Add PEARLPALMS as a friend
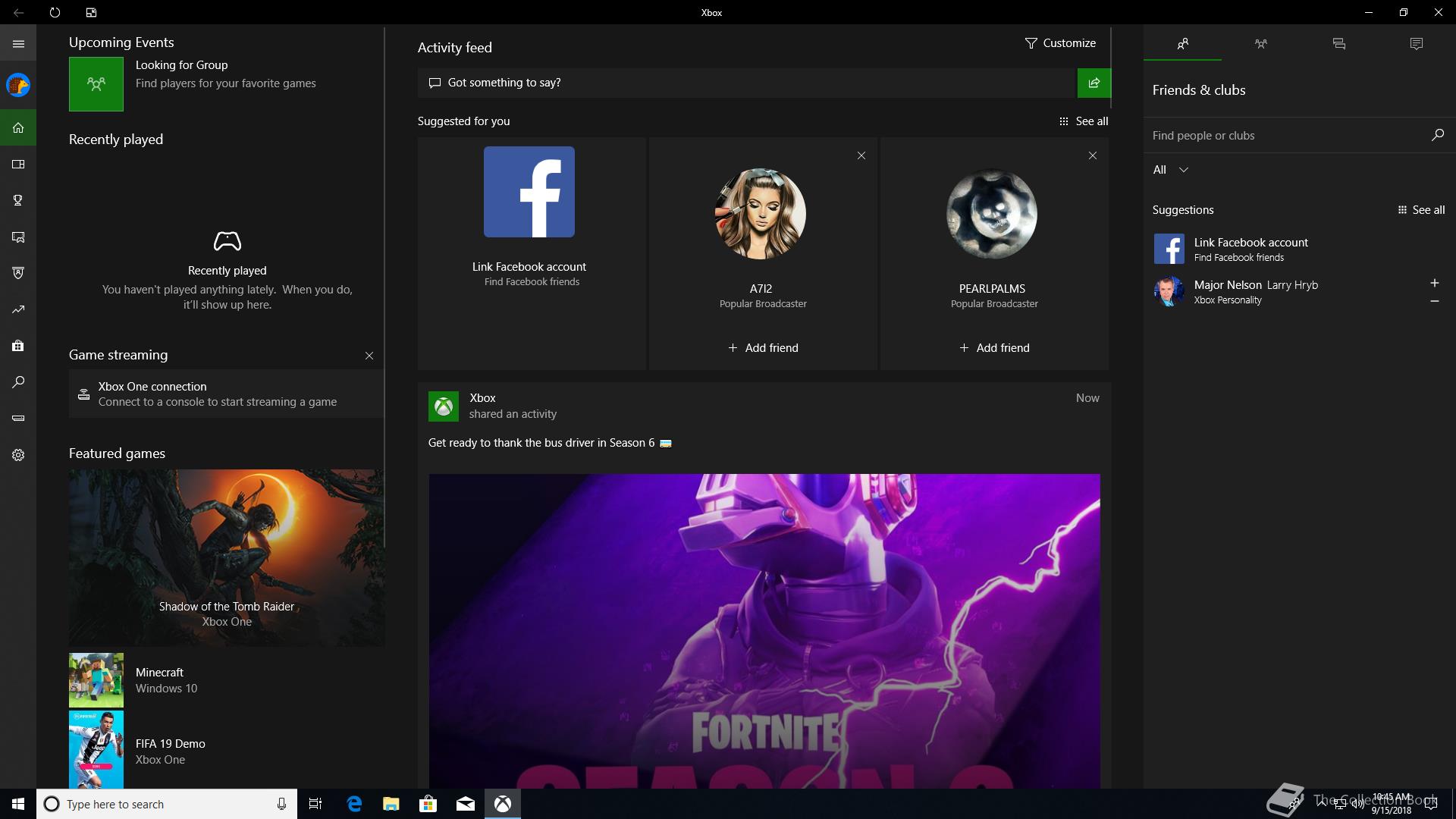The height and width of the screenshot is (819, 1456). coord(994,348)
